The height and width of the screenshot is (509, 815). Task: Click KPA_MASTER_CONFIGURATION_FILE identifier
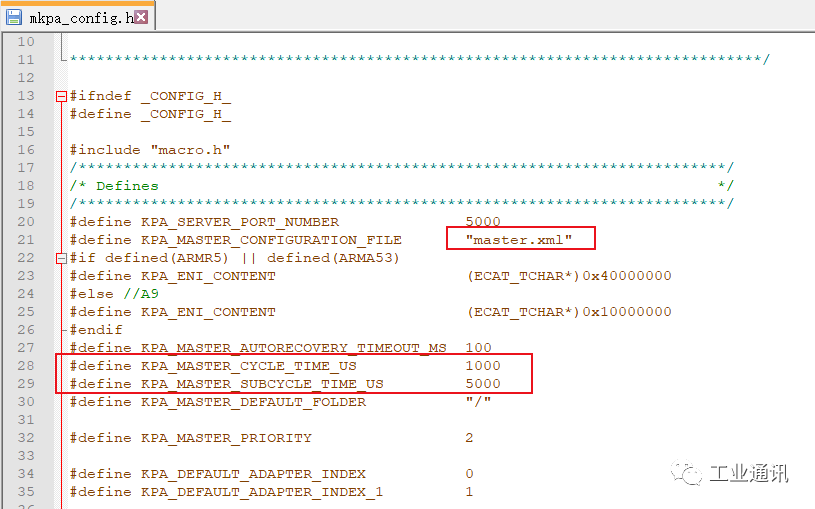pos(271,240)
